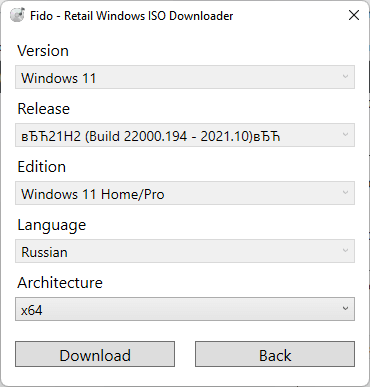Image resolution: width=370 pixels, height=387 pixels.
Task: Close the Fido downloader window
Action: click(354, 15)
